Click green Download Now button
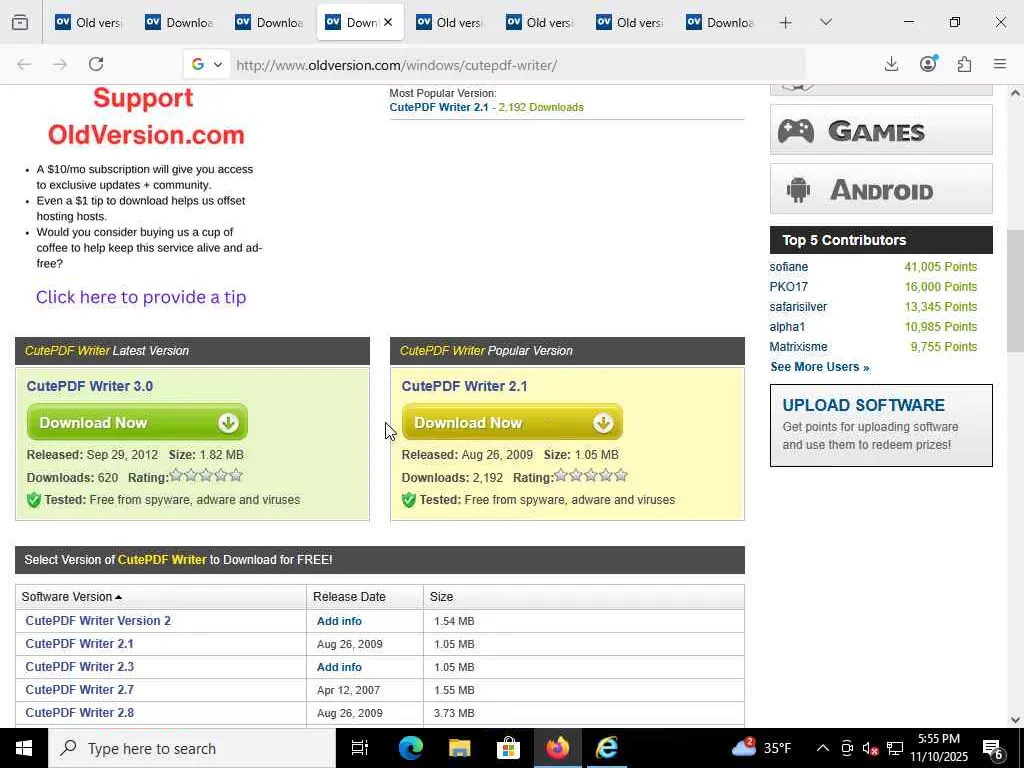Screen dimensions: 1024x768 (x=137, y=423)
